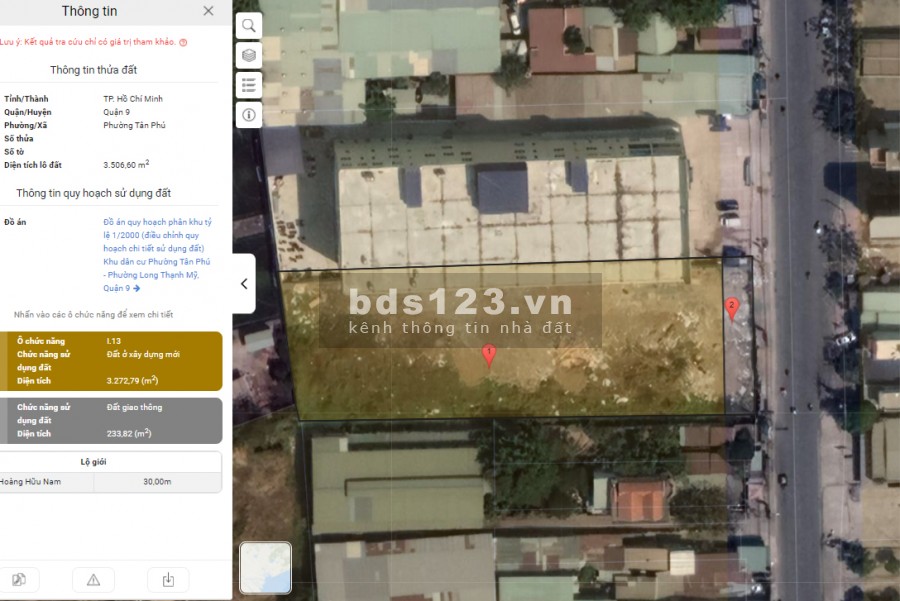Click the download icon at panel bottom

pyautogui.click(x=168, y=580)
